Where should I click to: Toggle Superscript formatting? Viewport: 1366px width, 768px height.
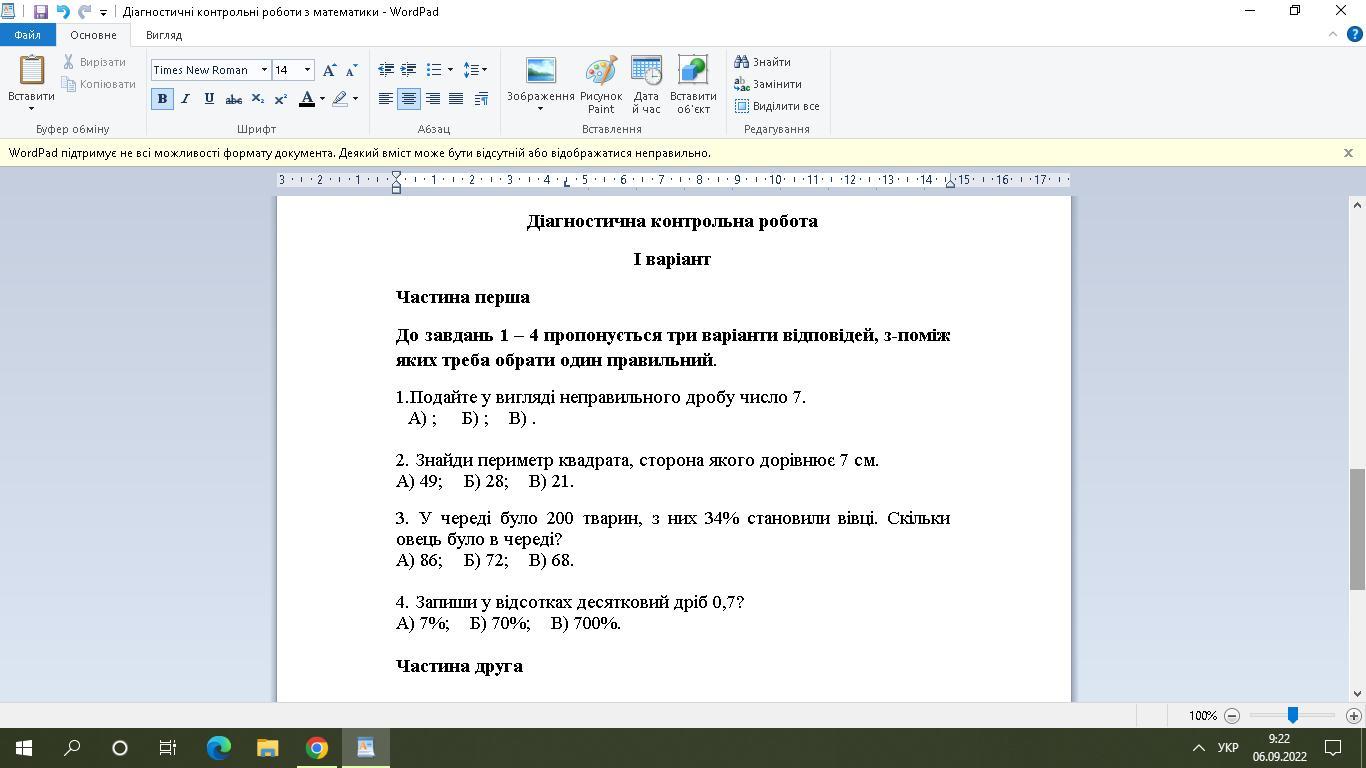[281, 99]
